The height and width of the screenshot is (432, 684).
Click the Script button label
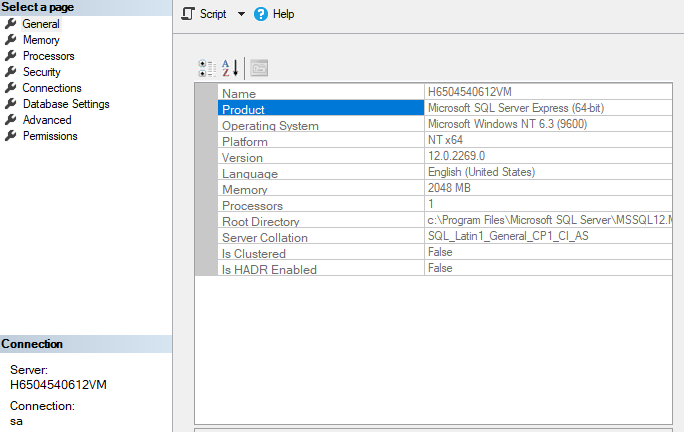coord(213,14)
